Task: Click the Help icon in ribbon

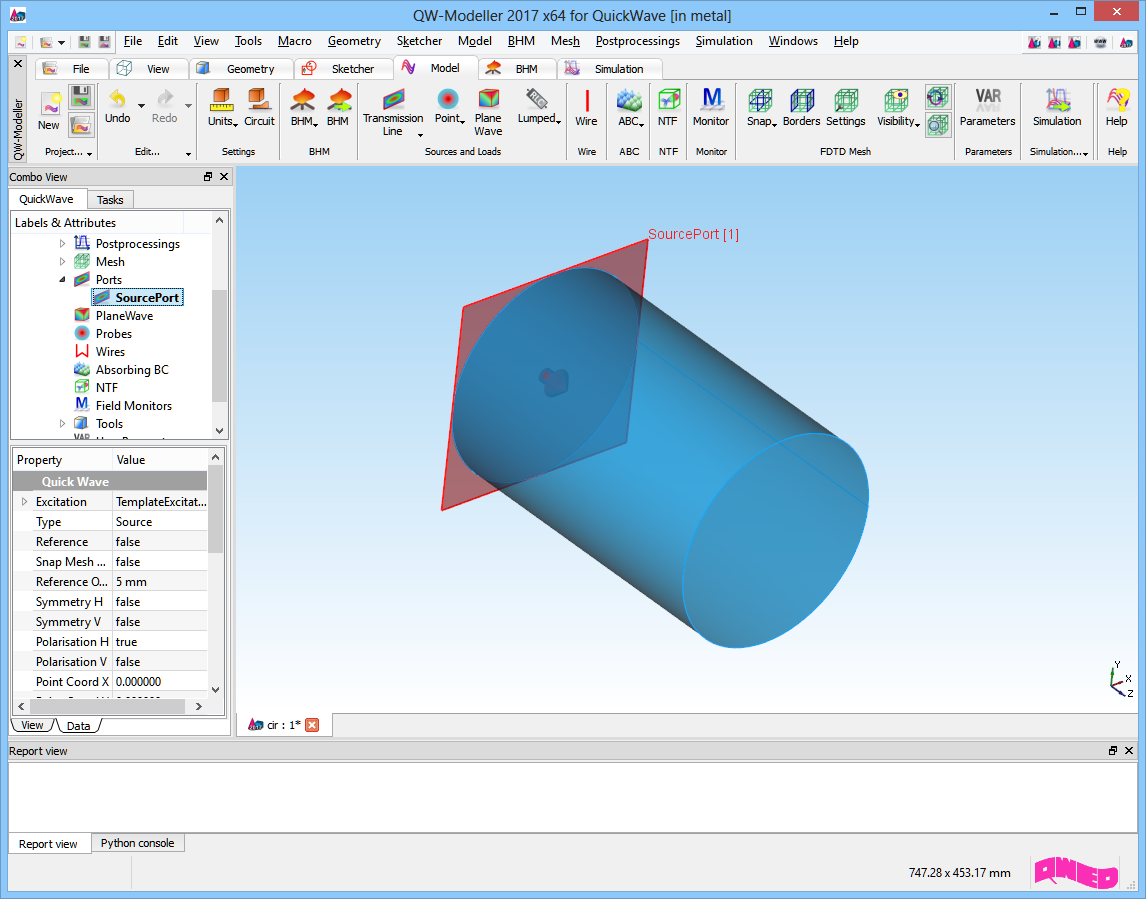Action: tap(1117, 99)
